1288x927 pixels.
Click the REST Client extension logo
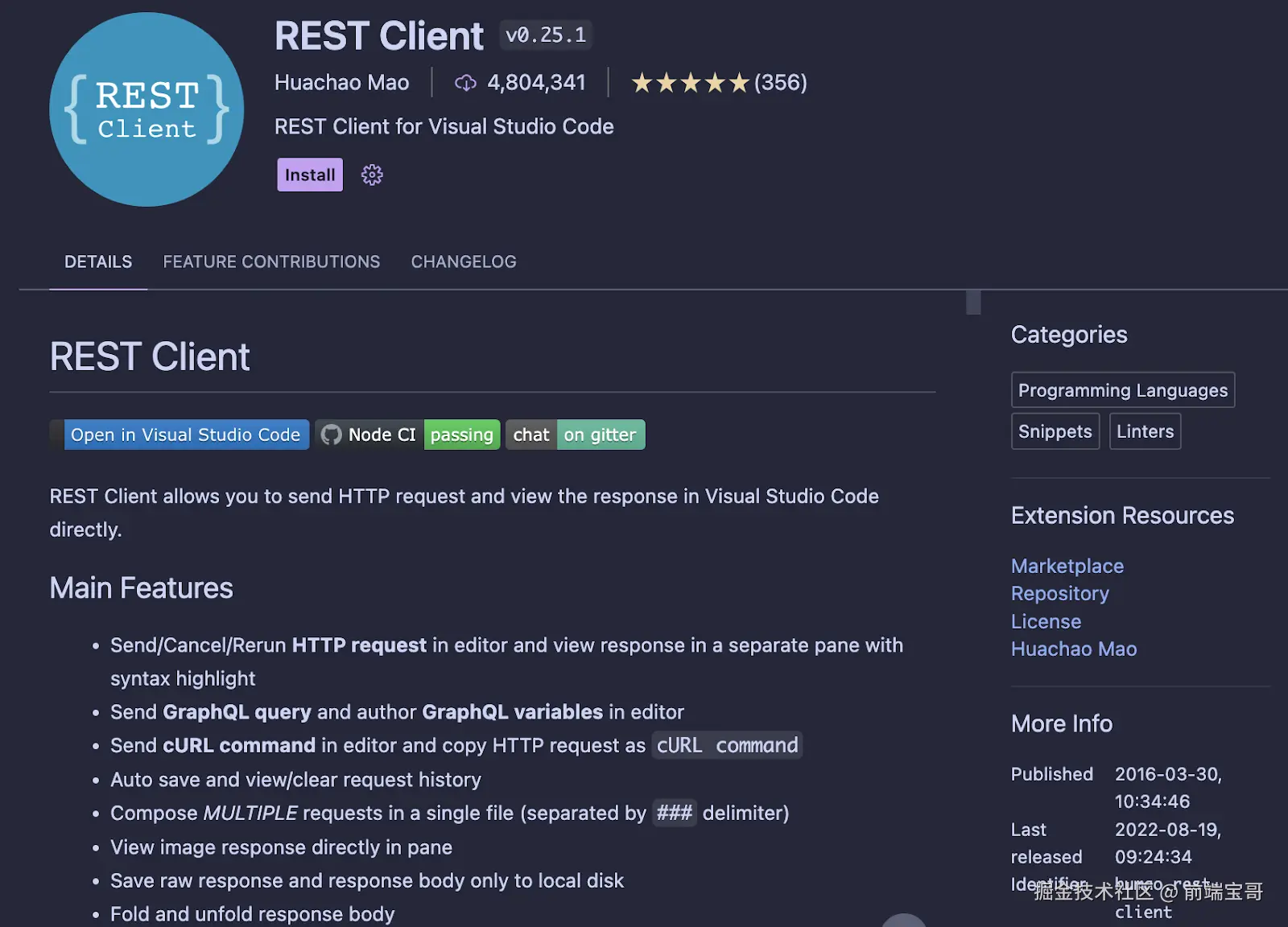(147, 109)
